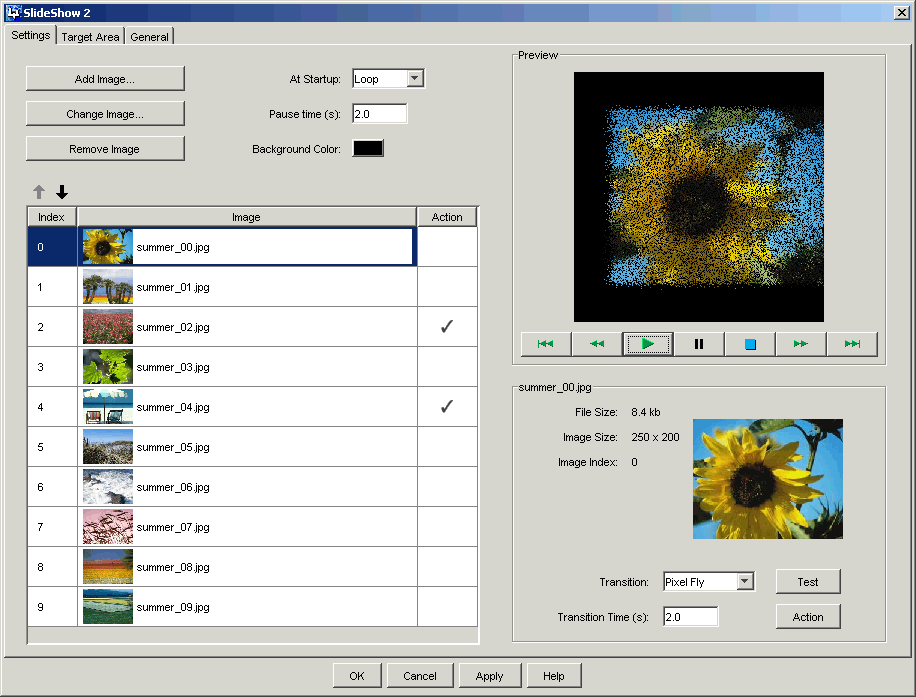Screen dimensions: 916x697
Task: Rewind the slideshow preview
Action: pyautogui.click(x=597, y=344)
